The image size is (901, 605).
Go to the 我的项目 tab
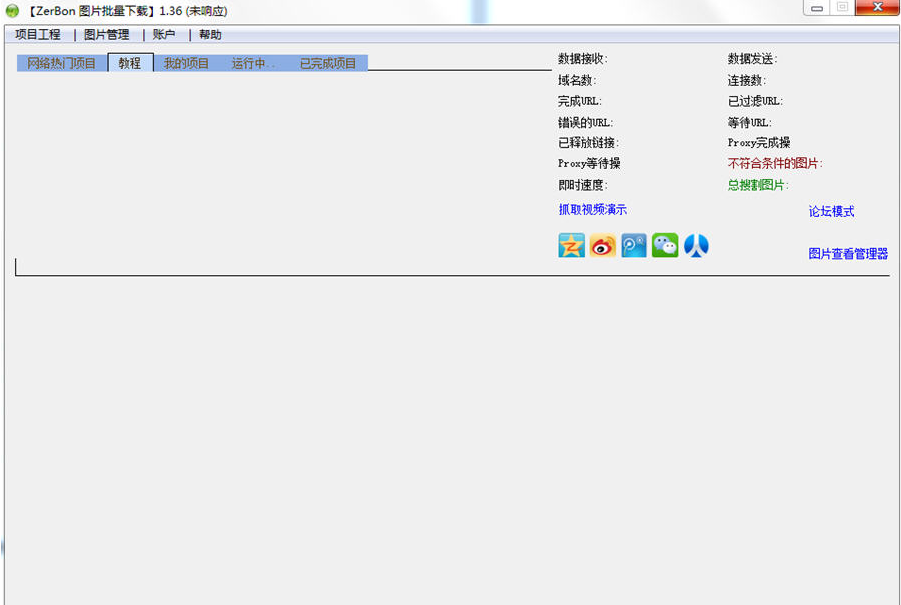coord(187,63)
